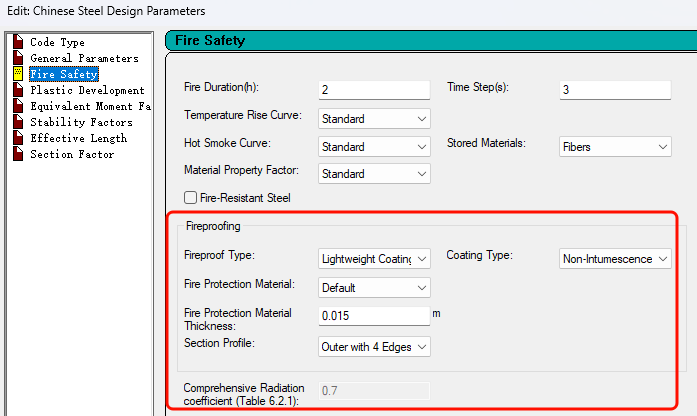Open the Section Profile dropdown
This screenshot has height=416, width=697.
[374, 347]
